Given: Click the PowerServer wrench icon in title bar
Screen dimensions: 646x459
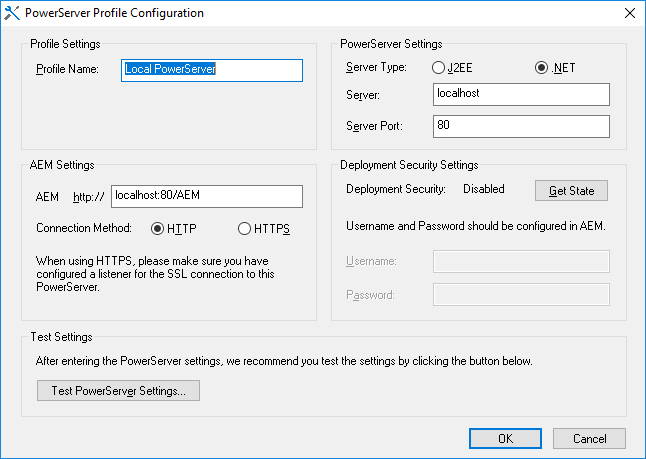Looking at the screenshot, I should coord(12,13).
